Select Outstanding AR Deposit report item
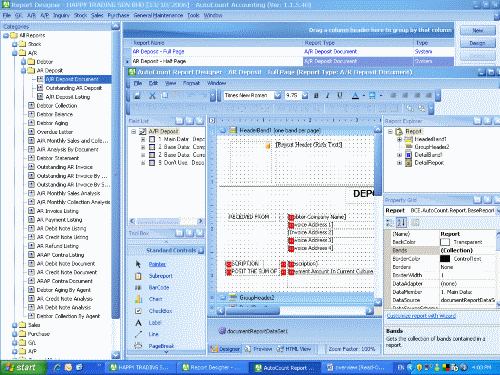Screen dimensions: 500x375 coord(74,88)
